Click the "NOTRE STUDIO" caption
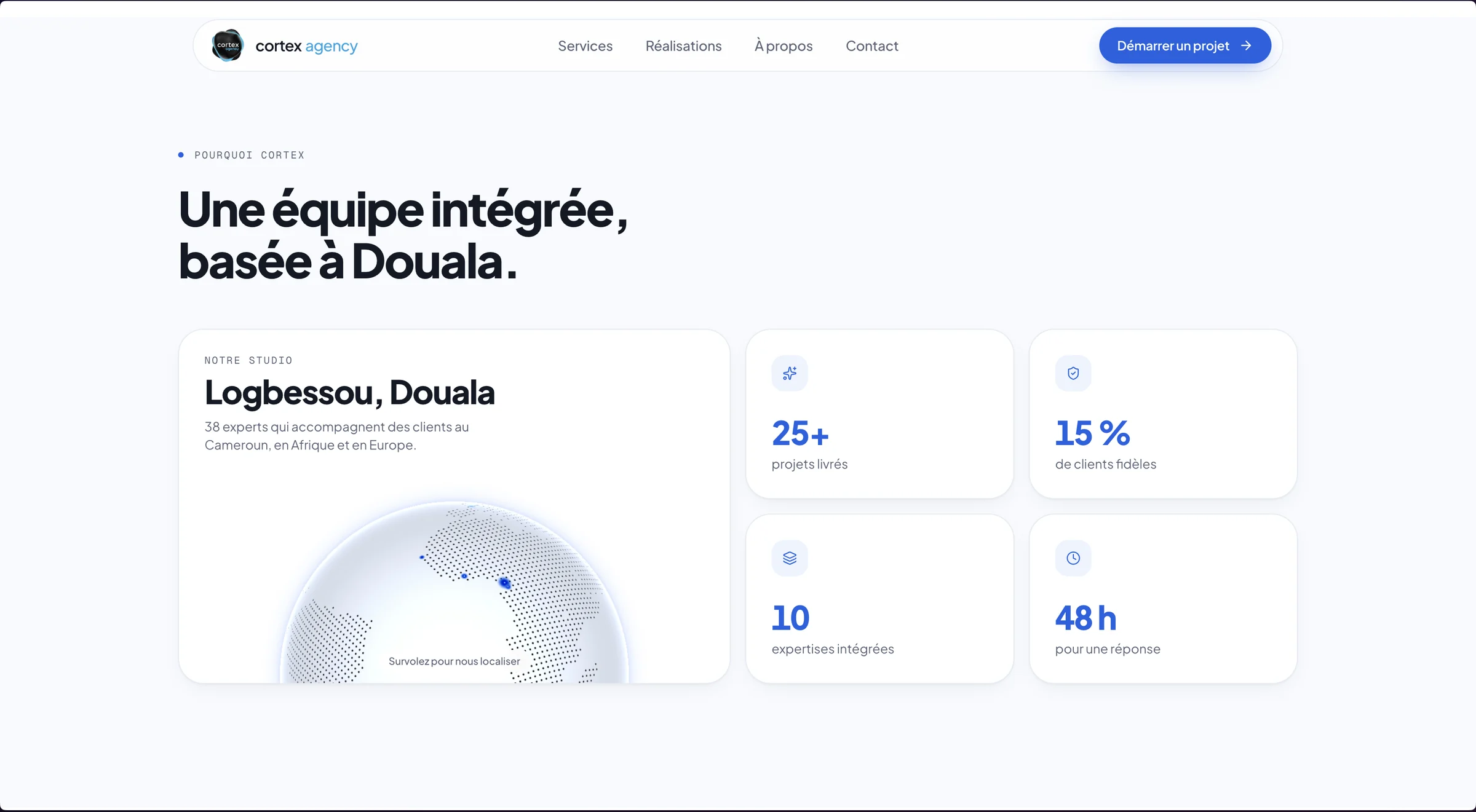This screenshot has width=1476, height=812. tap(248, 360)
